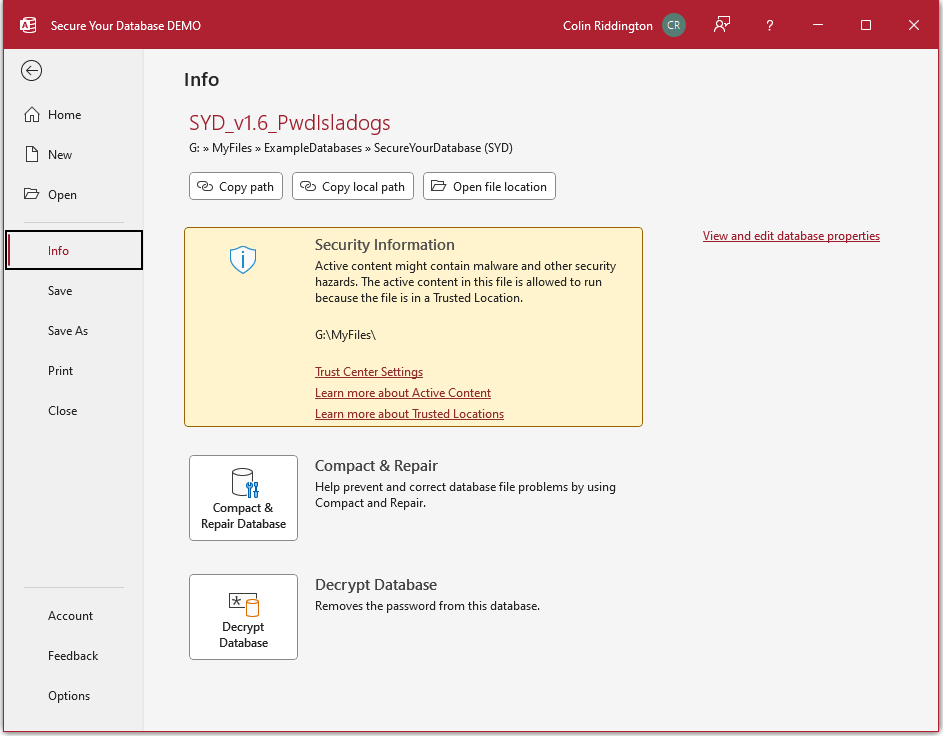Click Open file location button
Screen dimensions: 943x736
[x=490, y=186]
